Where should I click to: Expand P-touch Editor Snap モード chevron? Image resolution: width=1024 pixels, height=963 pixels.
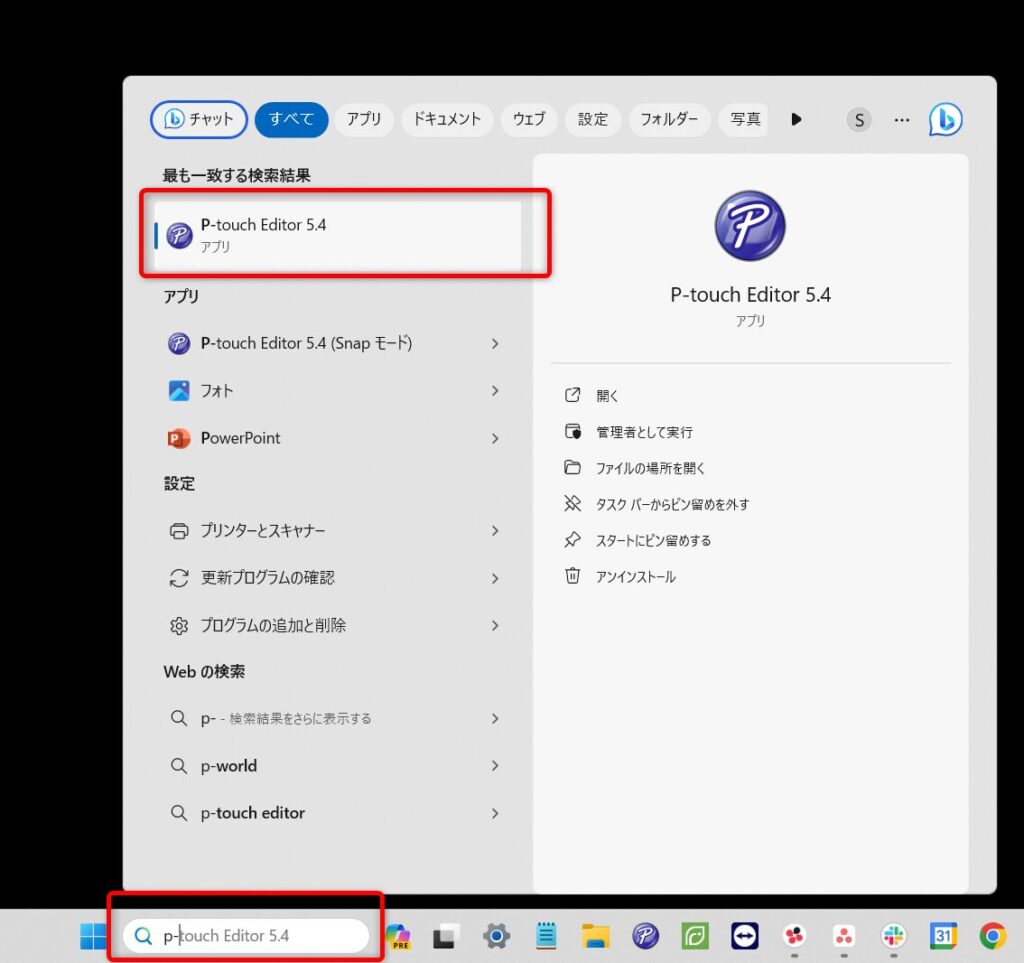[495, 343]
